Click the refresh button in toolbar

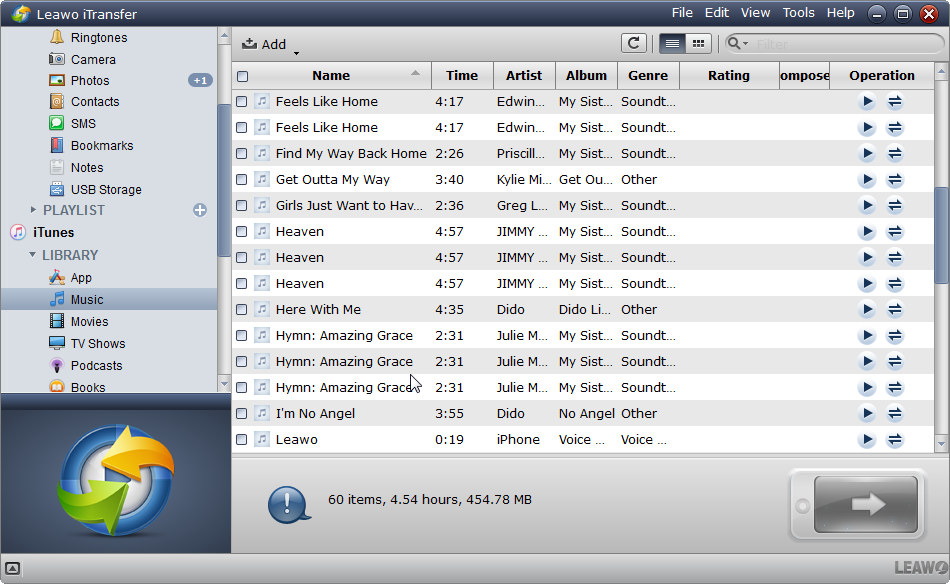633,43
